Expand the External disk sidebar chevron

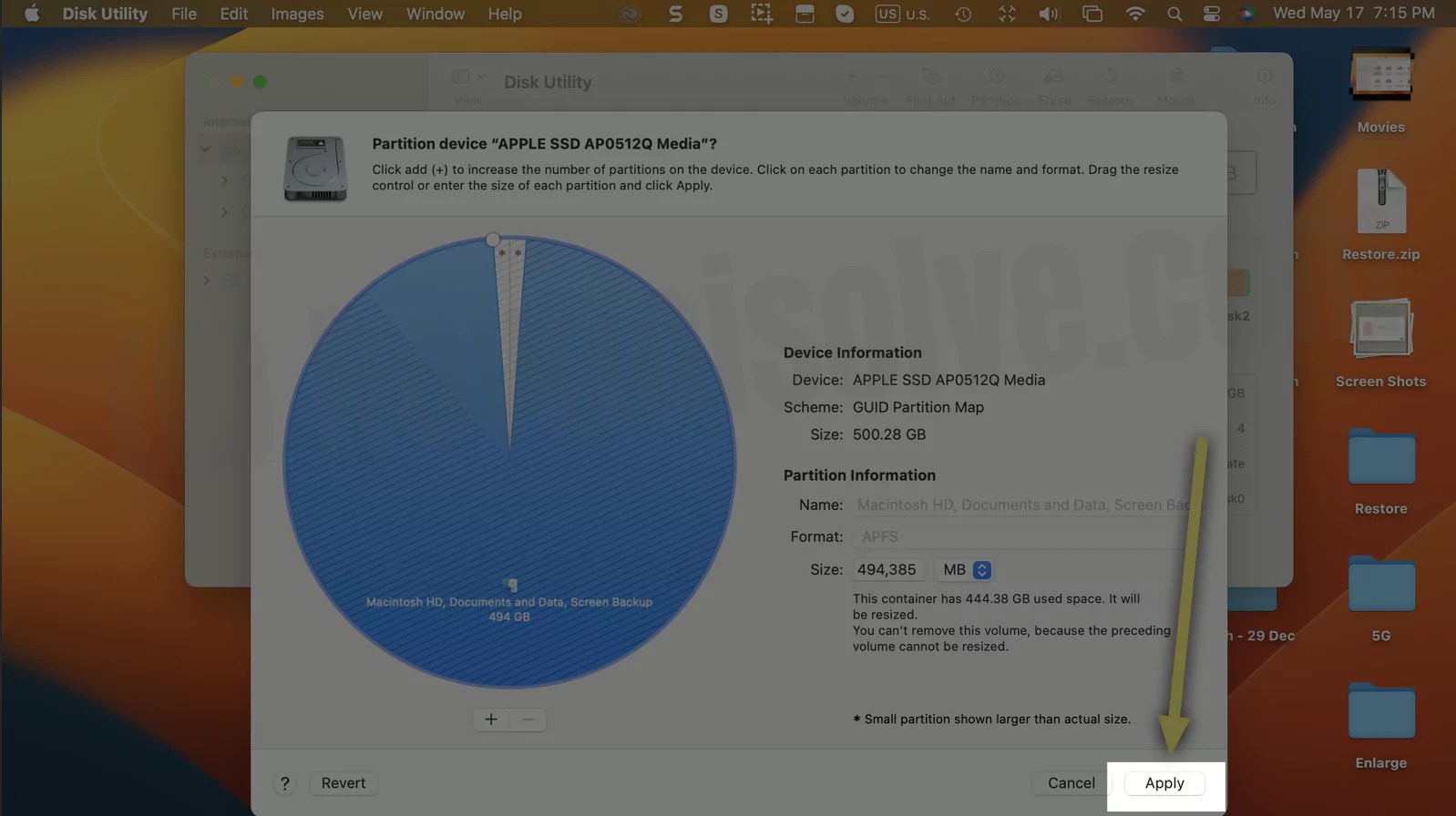click(206, 280)
